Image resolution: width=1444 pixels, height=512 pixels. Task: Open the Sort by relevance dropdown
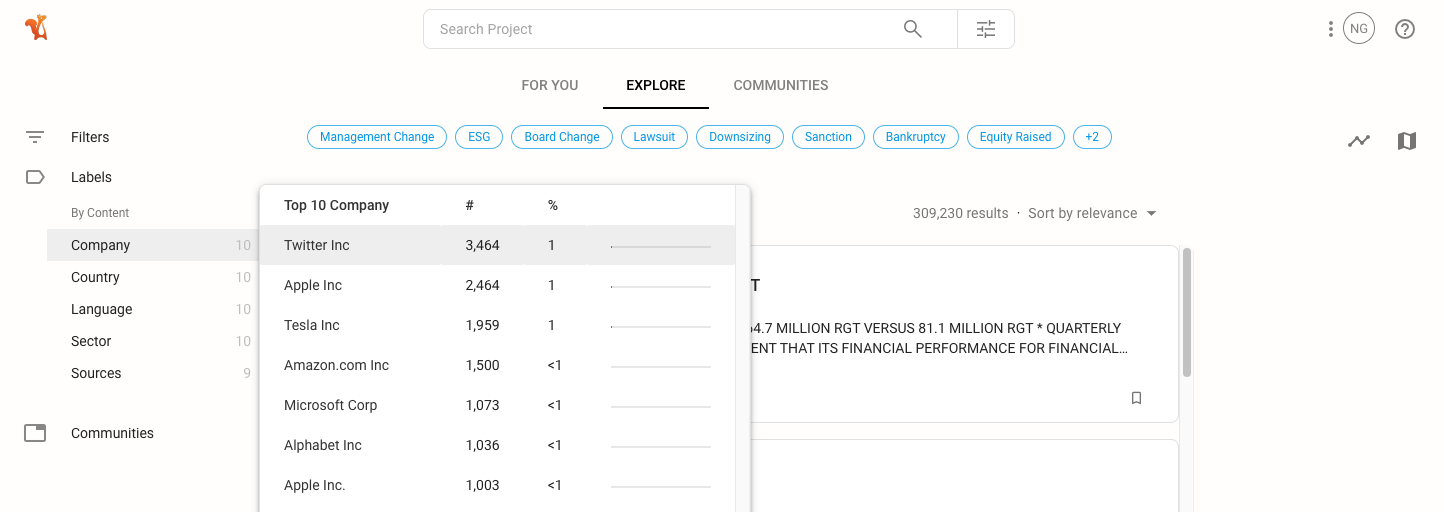tap(1092, 213)
